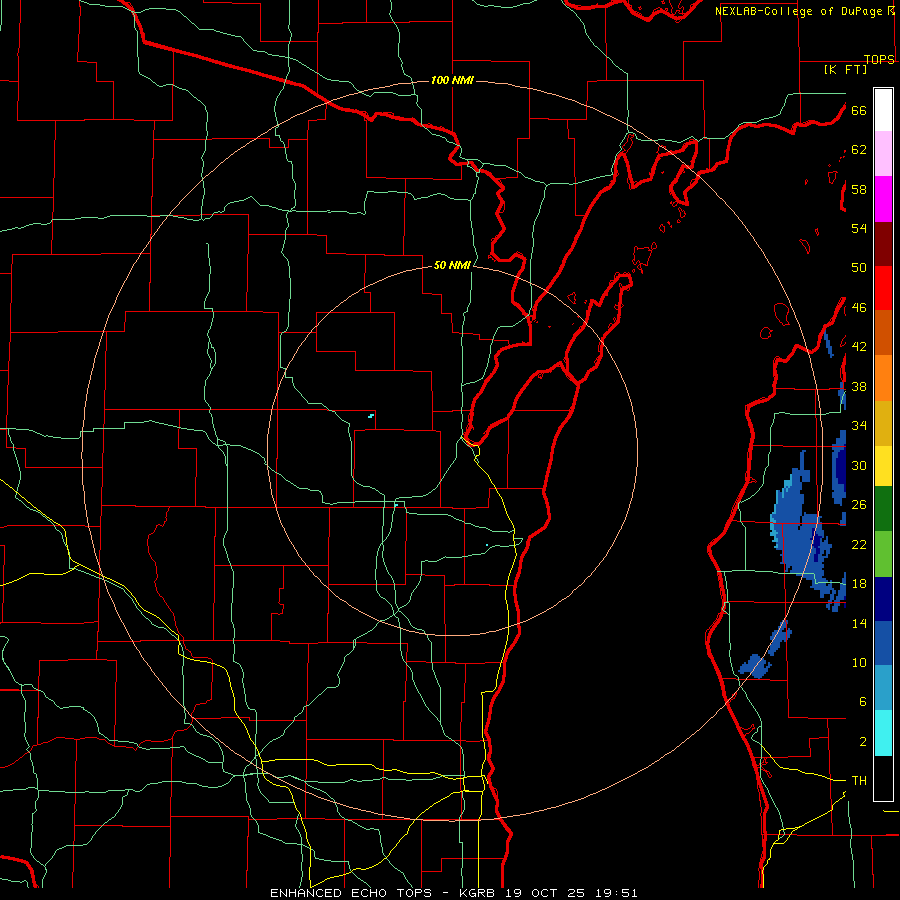Click the legend value '10'
The width and height of the screenshot is (900, 900).
[x=859, y=662]
